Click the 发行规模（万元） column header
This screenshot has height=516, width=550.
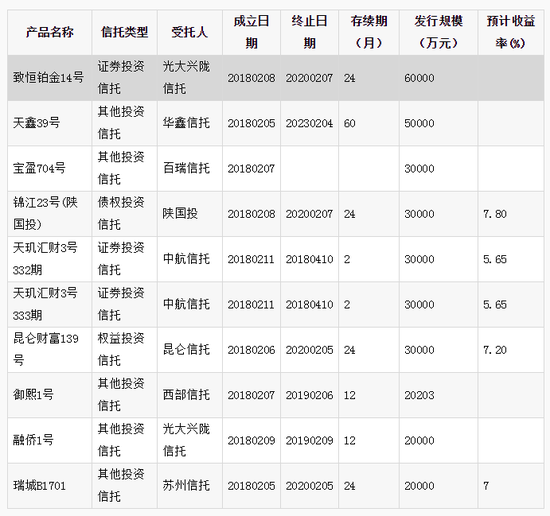coord(438,32)
